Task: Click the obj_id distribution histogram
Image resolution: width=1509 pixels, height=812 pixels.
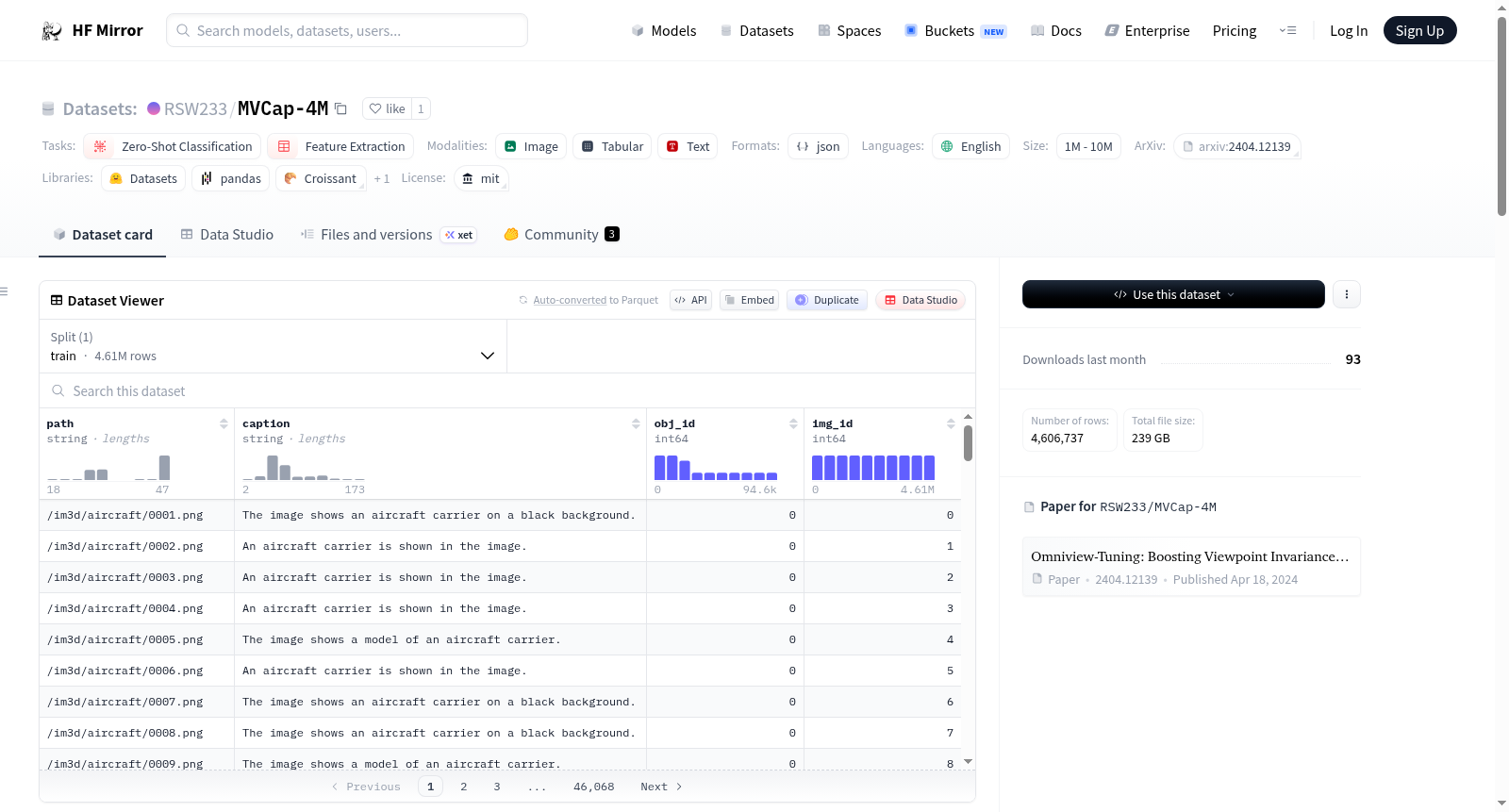Action: pyautogui.click(x=716, y=469)
